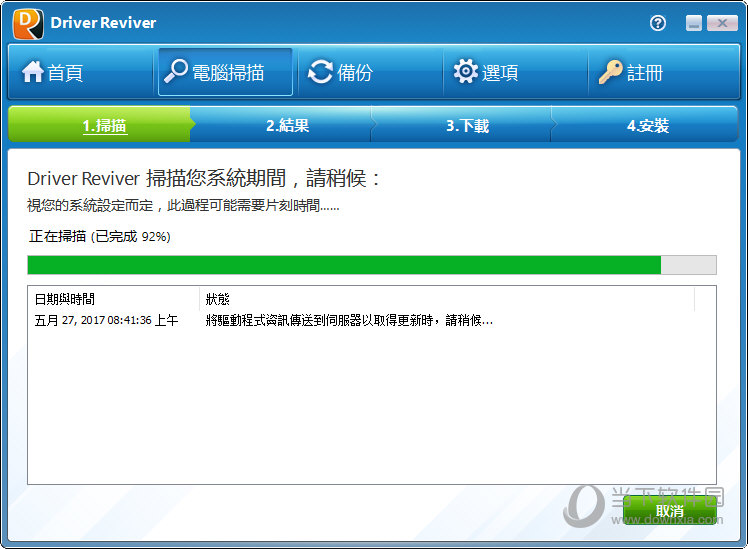Go to the 首頁 tab
Viewport: 748px width, 549px height.
click(81, 72)
